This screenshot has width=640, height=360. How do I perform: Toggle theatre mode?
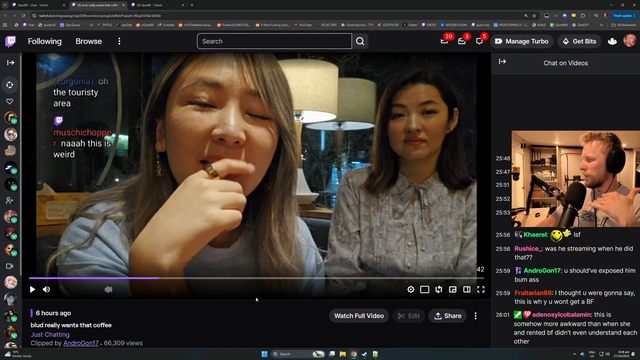pos(424,289)
